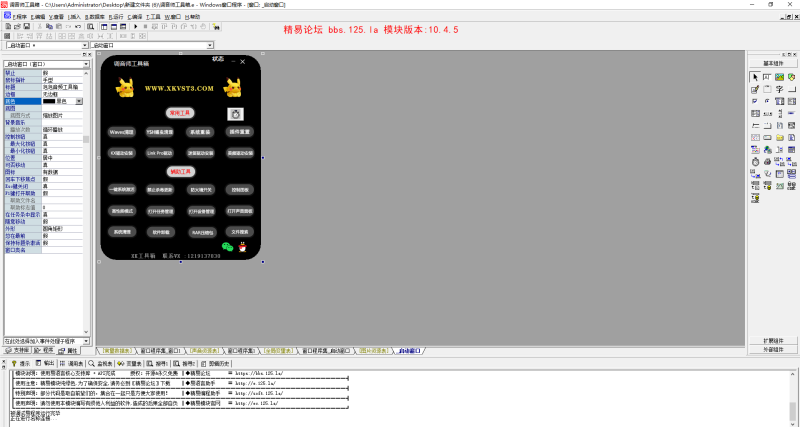Viewport: 800px width, 427px height.
Task: Click the left Pikachu image on form
Action: (124, 88)
